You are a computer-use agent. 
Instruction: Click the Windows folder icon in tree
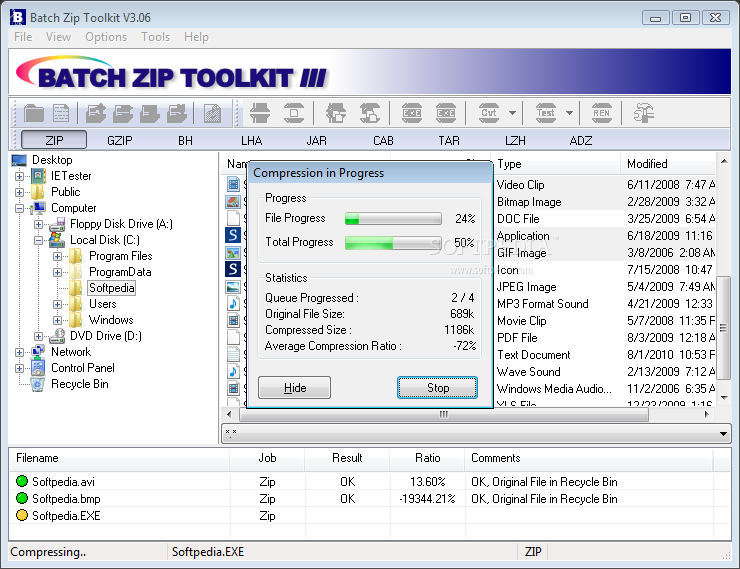coord(76,320)
